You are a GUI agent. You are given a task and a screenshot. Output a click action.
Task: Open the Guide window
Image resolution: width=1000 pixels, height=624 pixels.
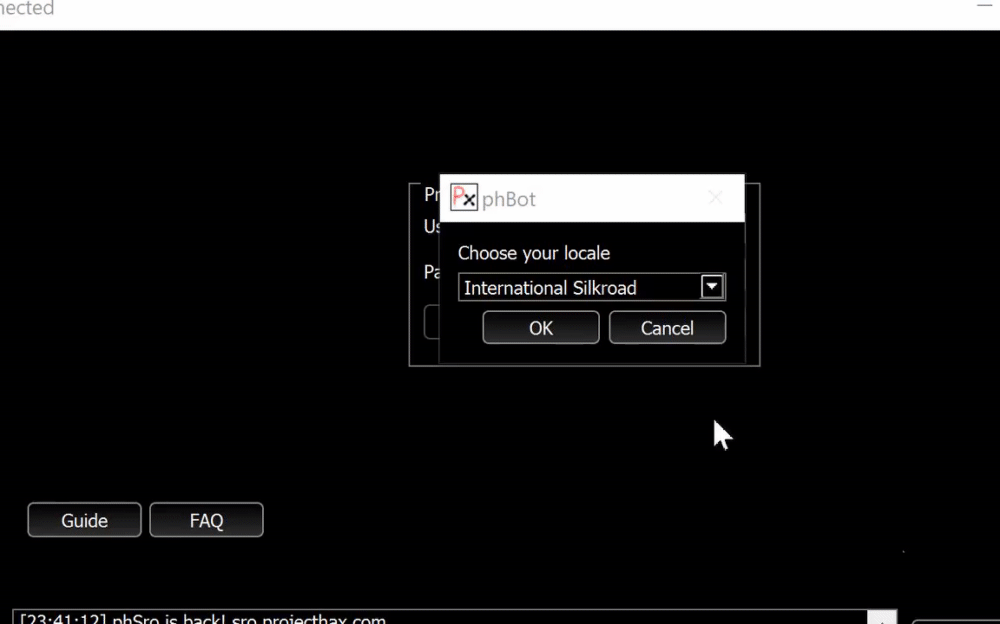click(x=84, y=519)
